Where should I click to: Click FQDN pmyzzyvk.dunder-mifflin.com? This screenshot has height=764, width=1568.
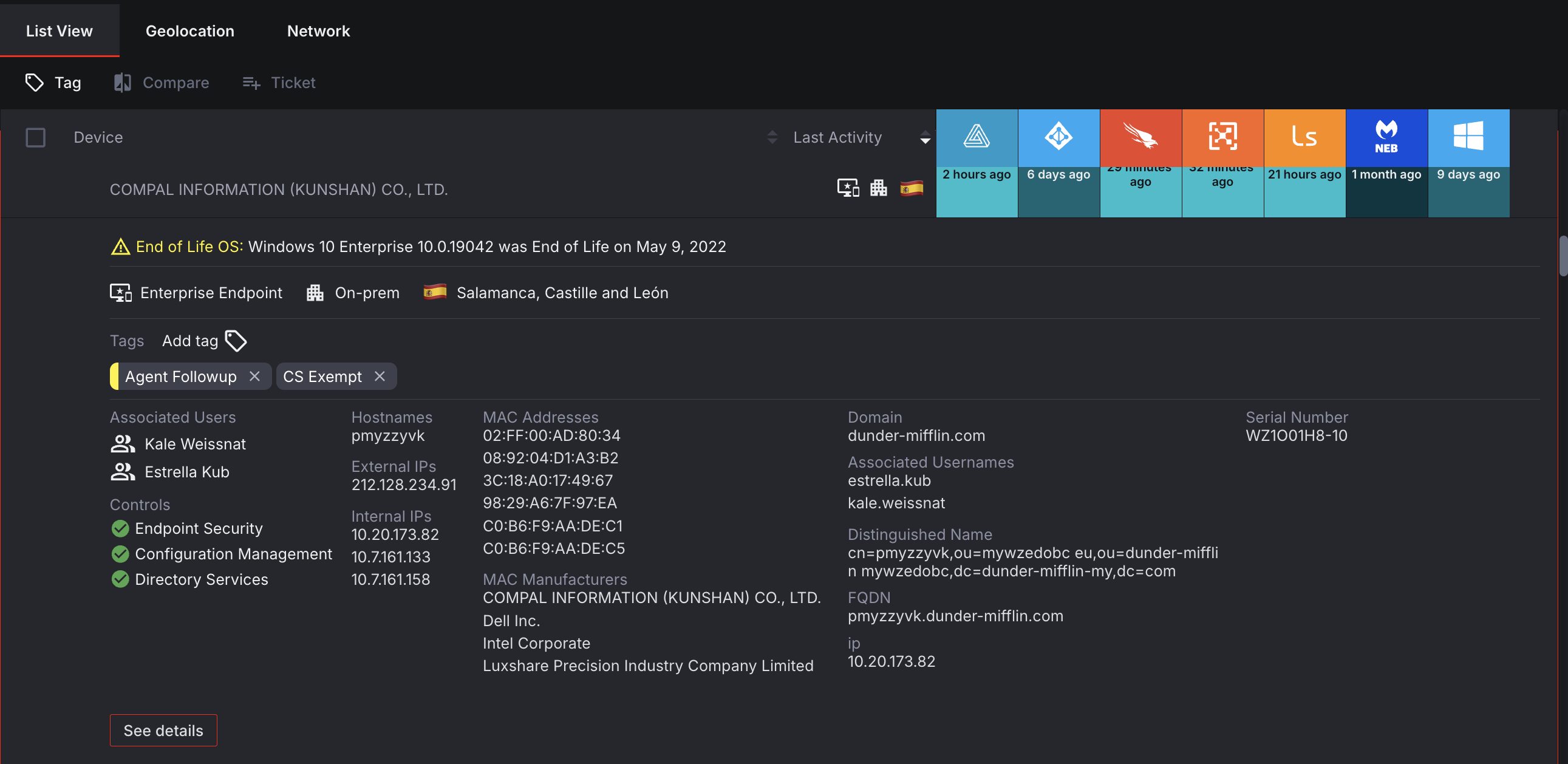pyautogui.click(x=956, y=616)
